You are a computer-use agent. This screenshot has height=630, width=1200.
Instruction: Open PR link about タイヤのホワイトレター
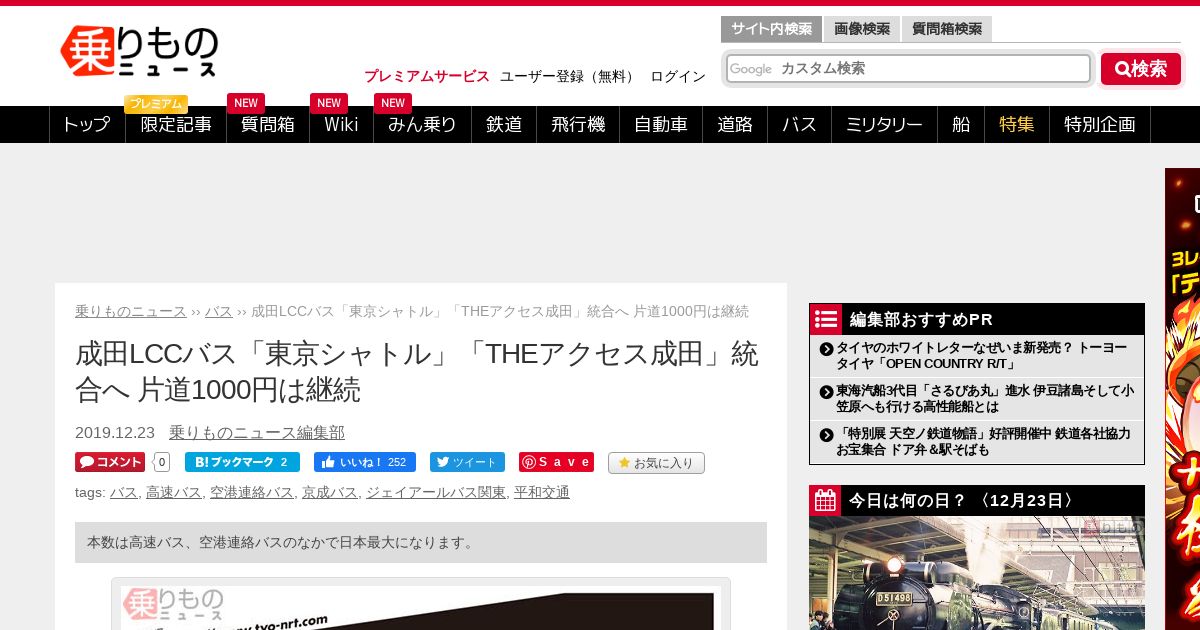[x=982, y=355]
